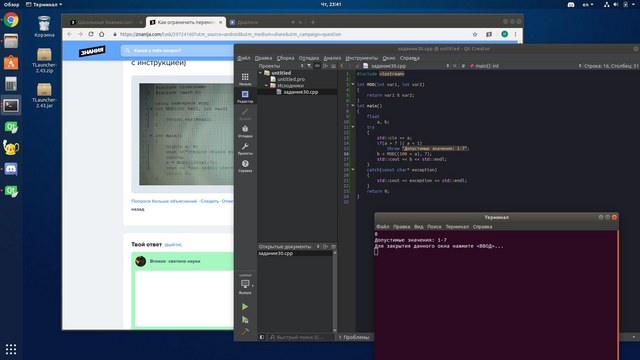This screenshot has height=360, width=640.
Task: Open Справка help mode in sidebar
Action: 245,166
